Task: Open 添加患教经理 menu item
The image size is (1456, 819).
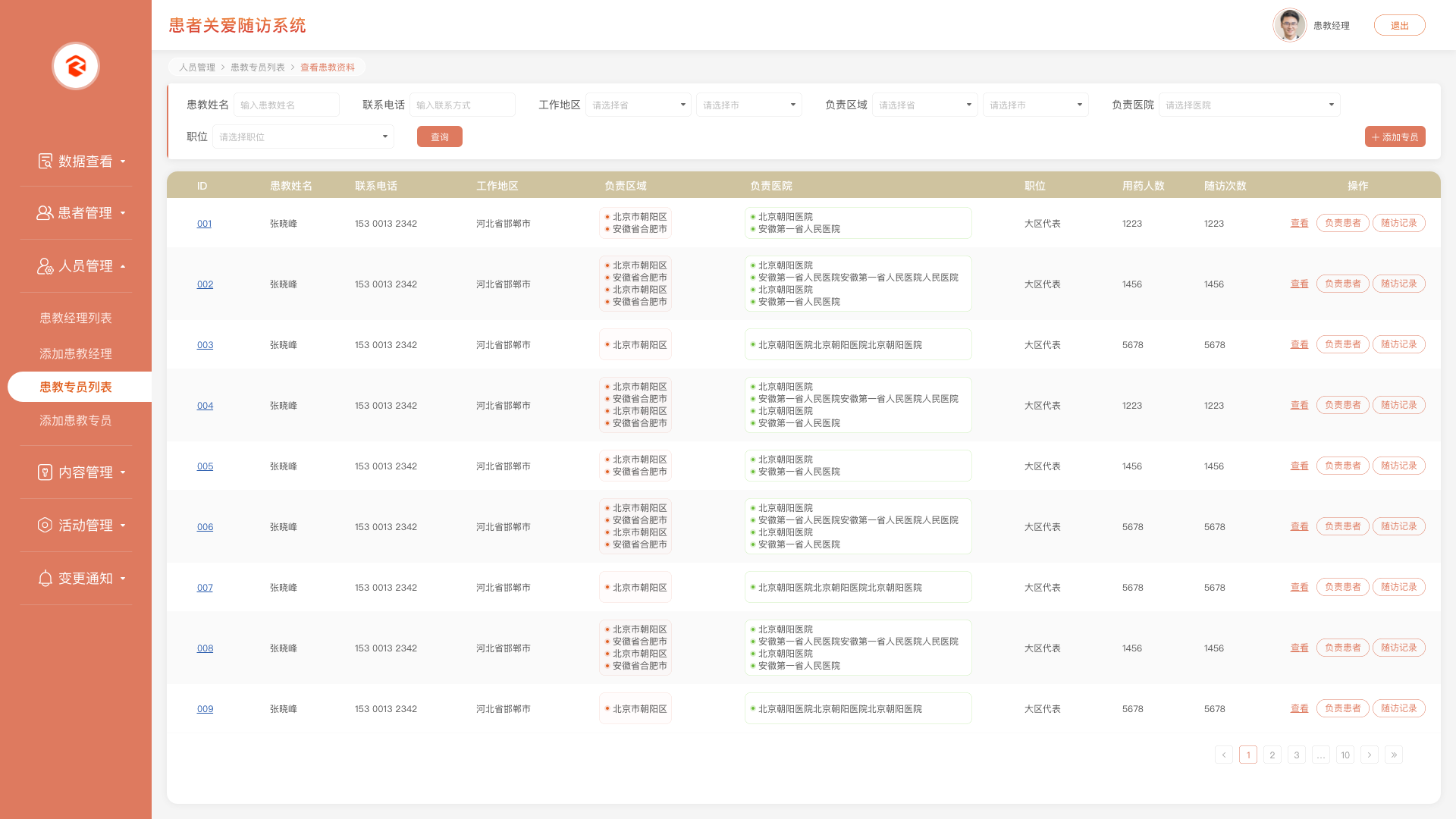Action: 76,353
